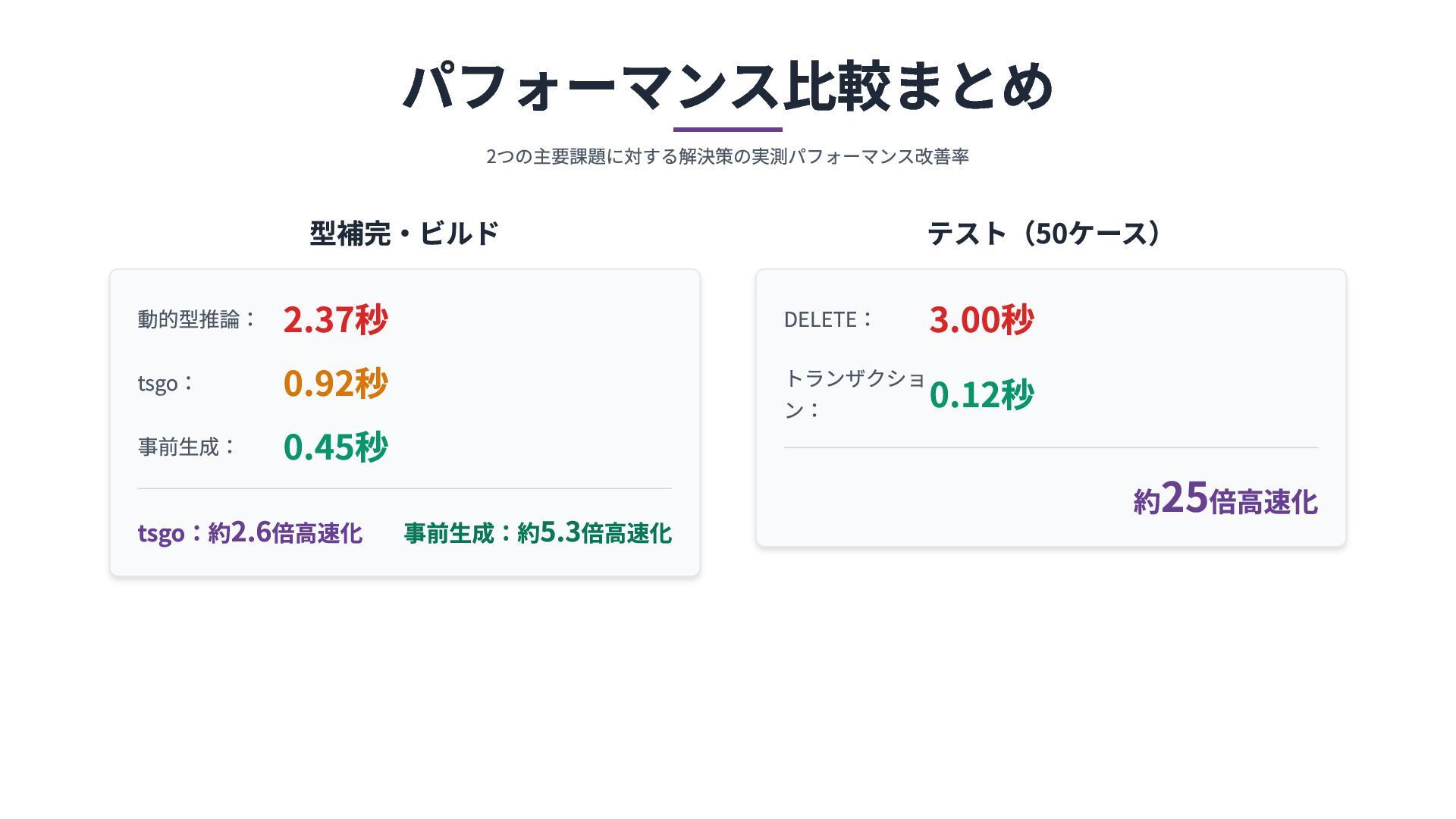The height and width of the screenshot is (819, 1456).
Task: Click the red 3.00秒 value
Action: pyautogui.click(x=981, y=319)
